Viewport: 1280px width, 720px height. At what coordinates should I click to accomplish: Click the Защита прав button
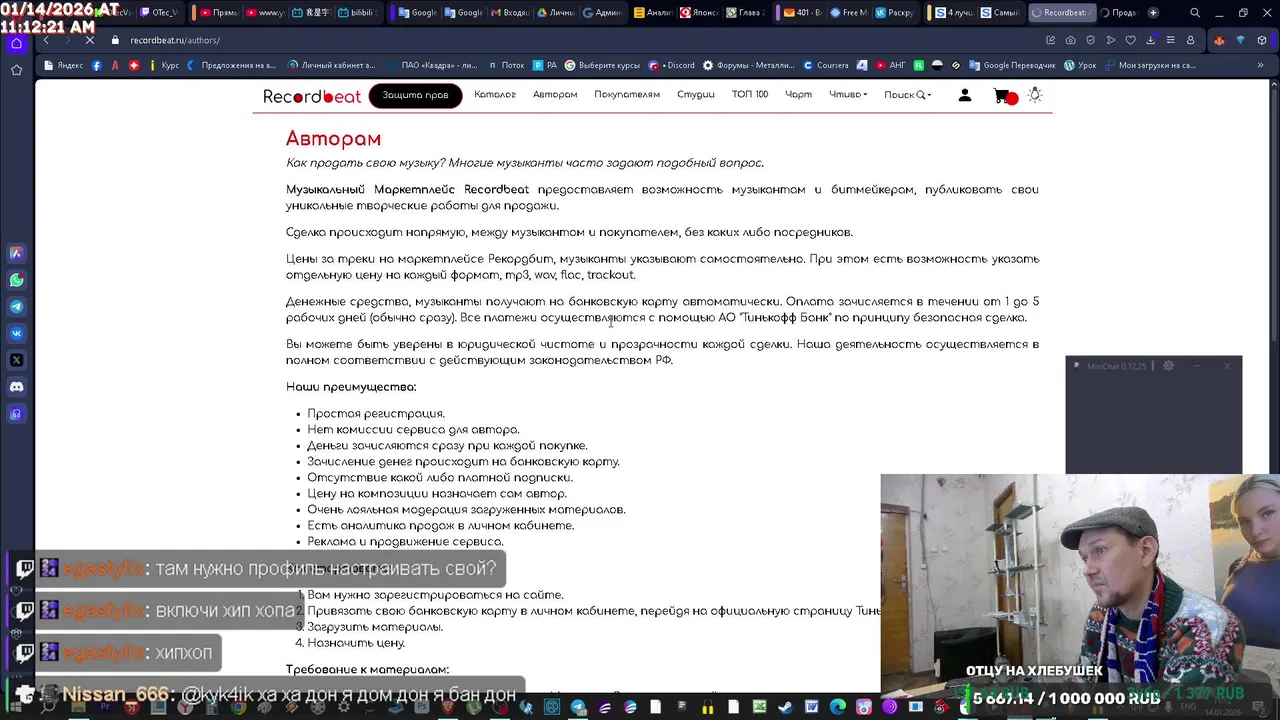coord(415,95)
